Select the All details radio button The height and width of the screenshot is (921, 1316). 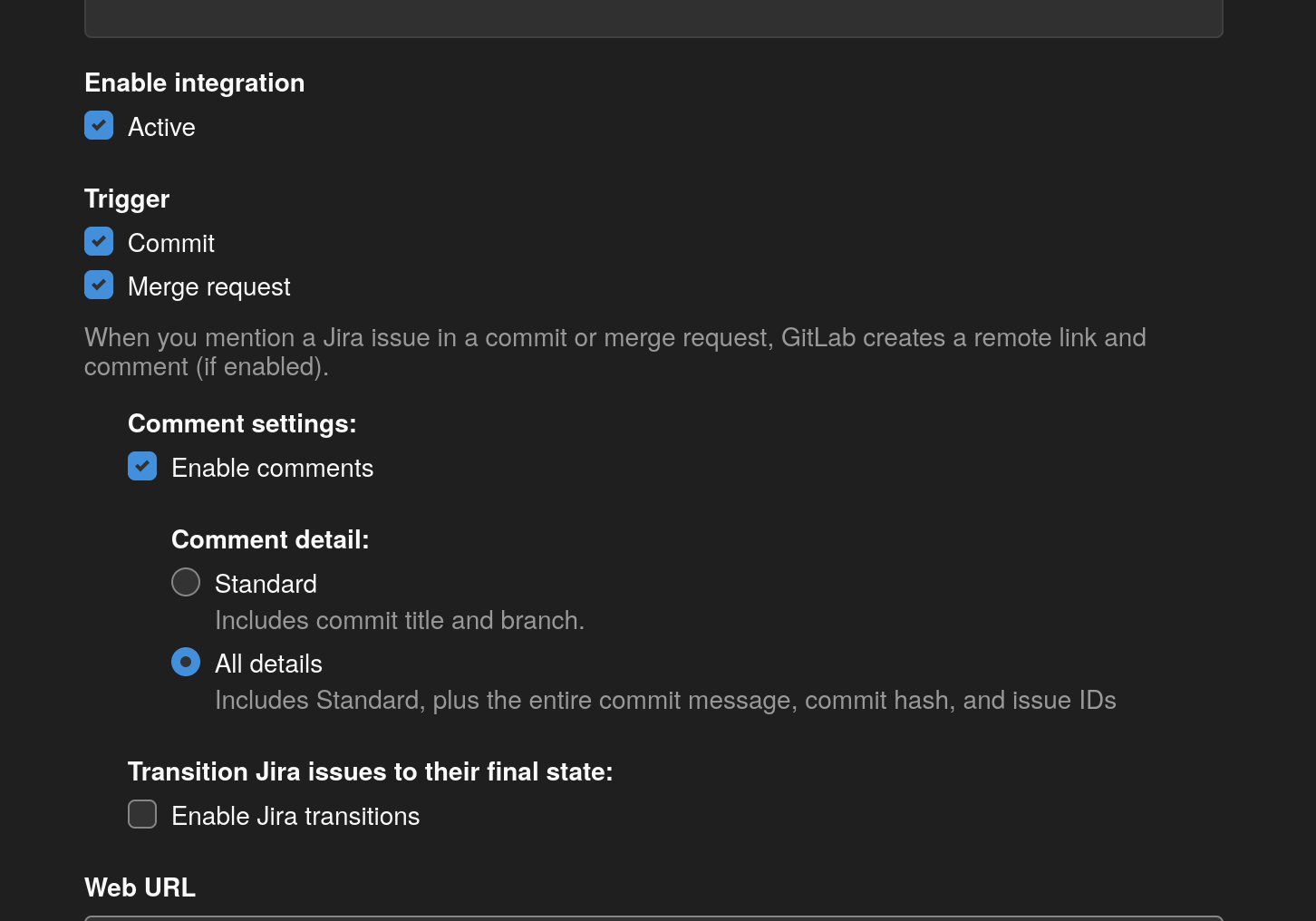tap(186, 662)
